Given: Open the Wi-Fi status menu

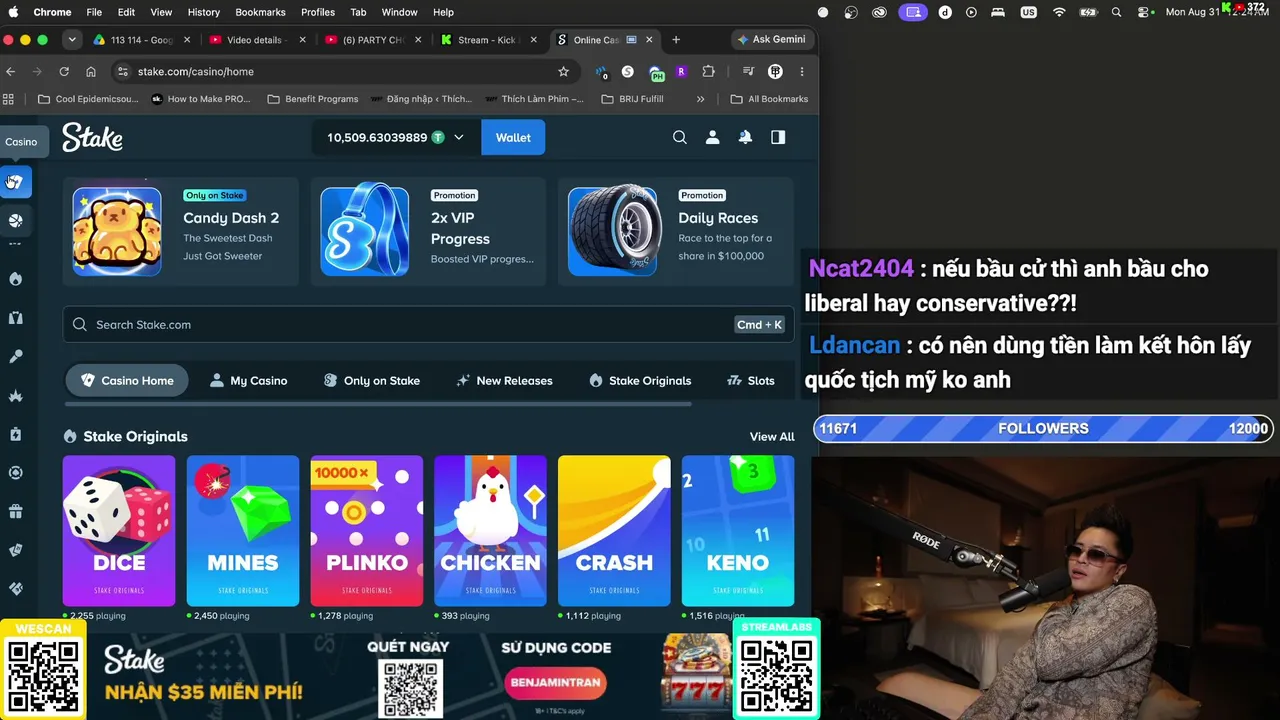Looking at the screenshot, I should coord(1059,12).
